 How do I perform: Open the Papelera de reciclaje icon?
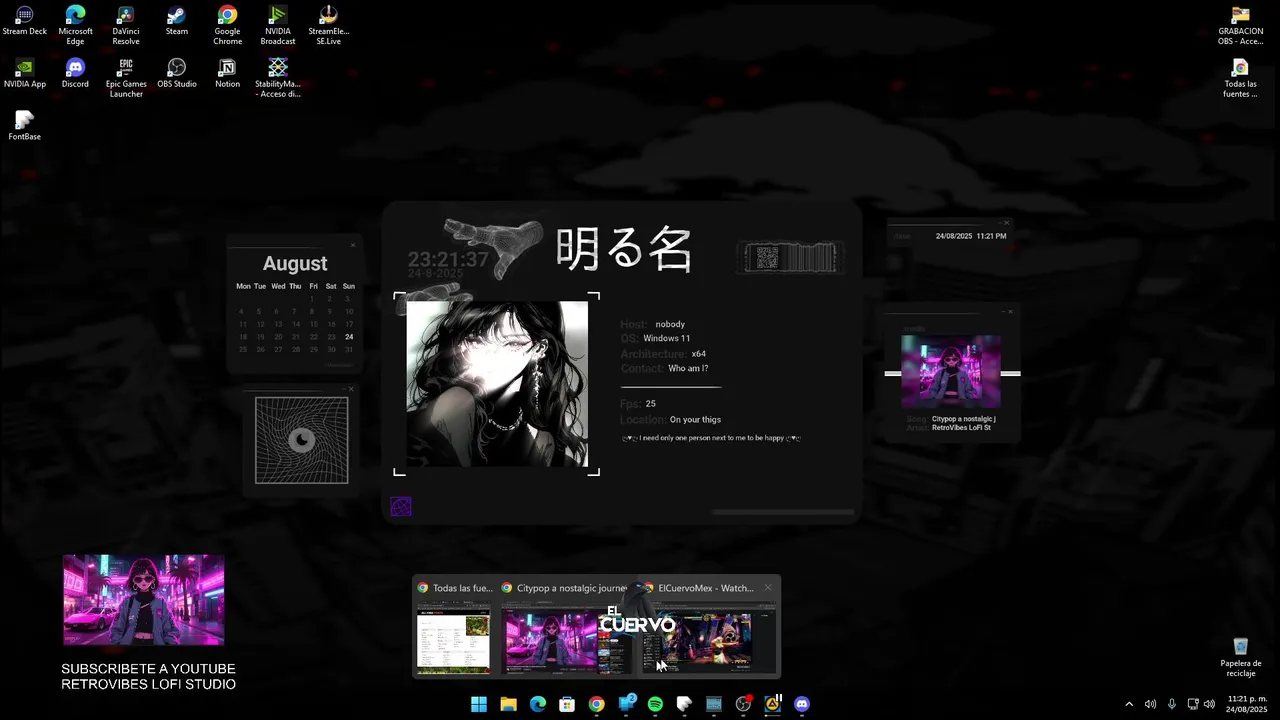[x=1240, y=657]
